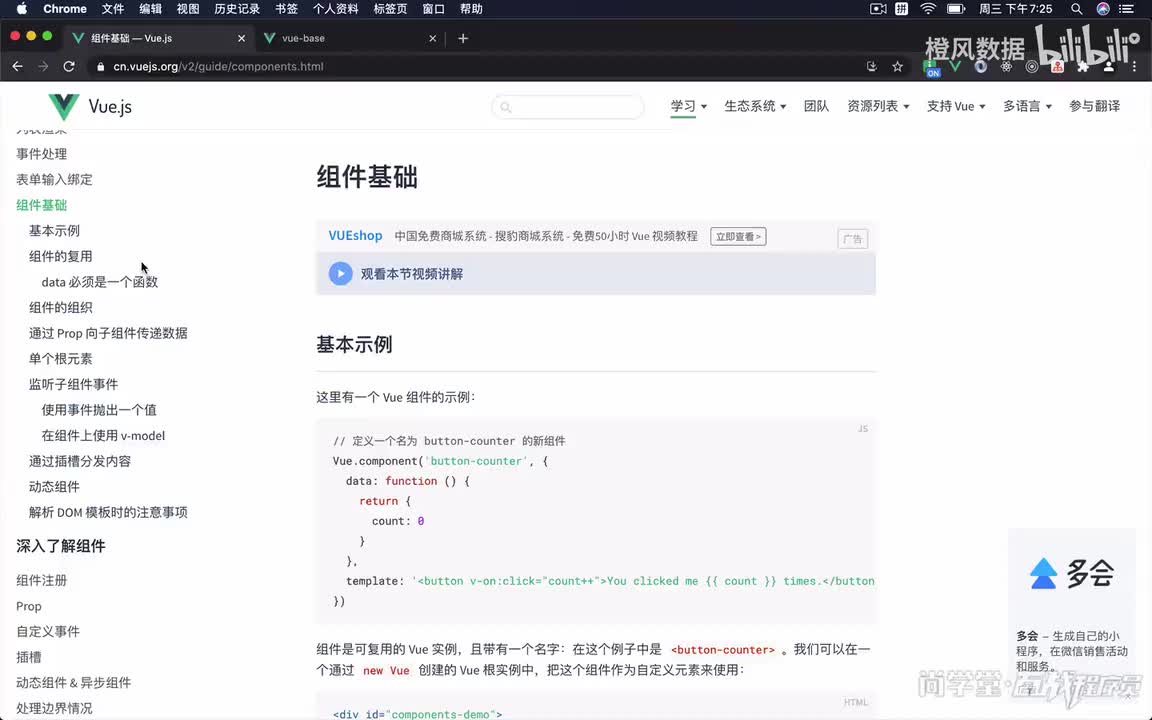Open Siri from menu bar
This screenshot has height=720, width=1152.
(x=1103, y=9)
